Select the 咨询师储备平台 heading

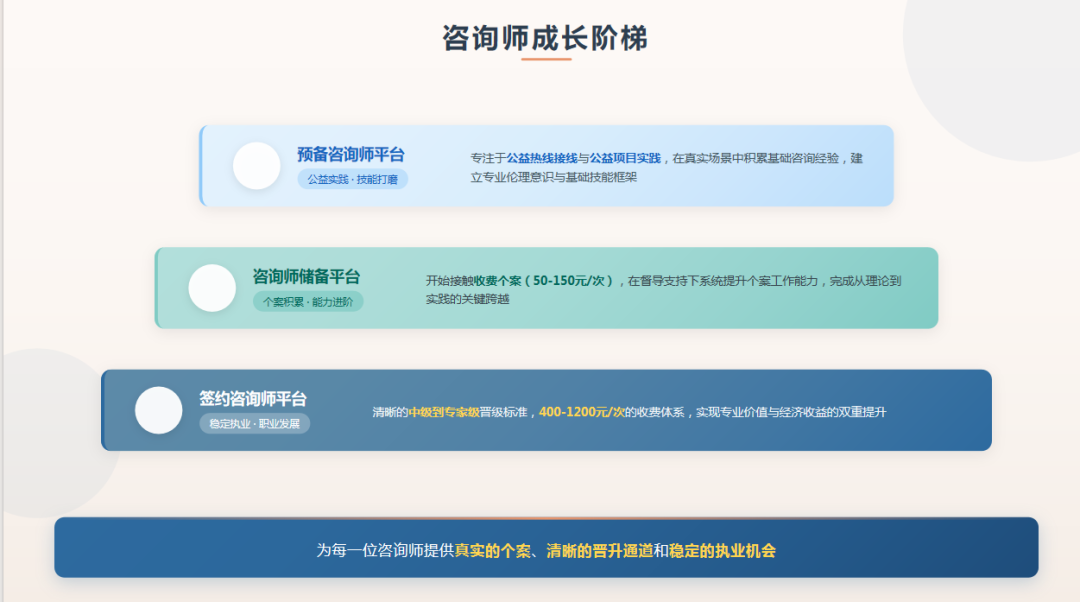pos(306,277)
